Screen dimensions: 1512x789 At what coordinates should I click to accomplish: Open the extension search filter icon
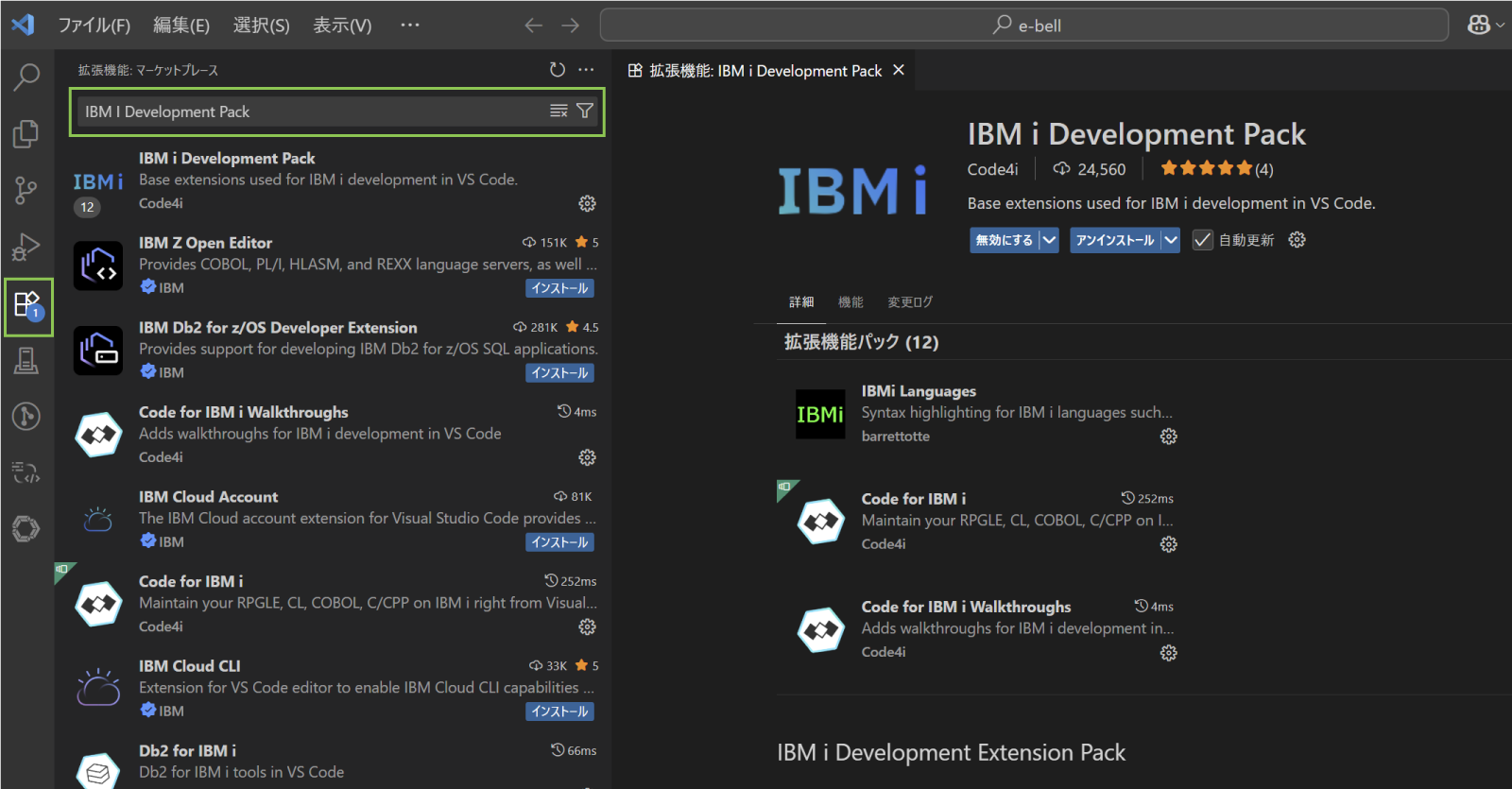pos(585,111)
